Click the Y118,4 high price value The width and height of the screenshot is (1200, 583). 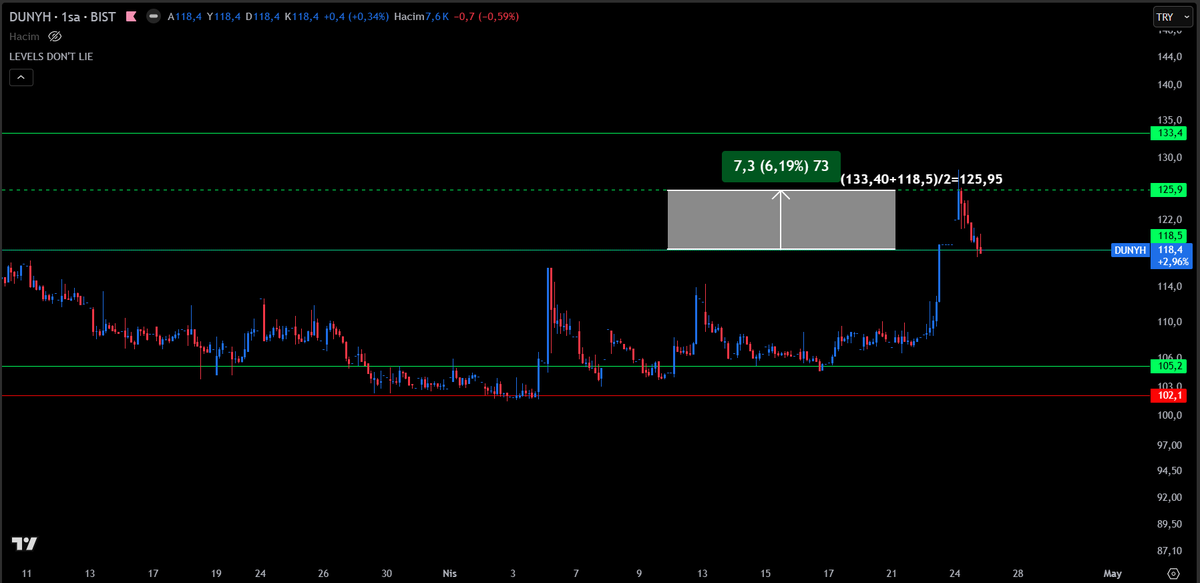[x=223, y=16]
